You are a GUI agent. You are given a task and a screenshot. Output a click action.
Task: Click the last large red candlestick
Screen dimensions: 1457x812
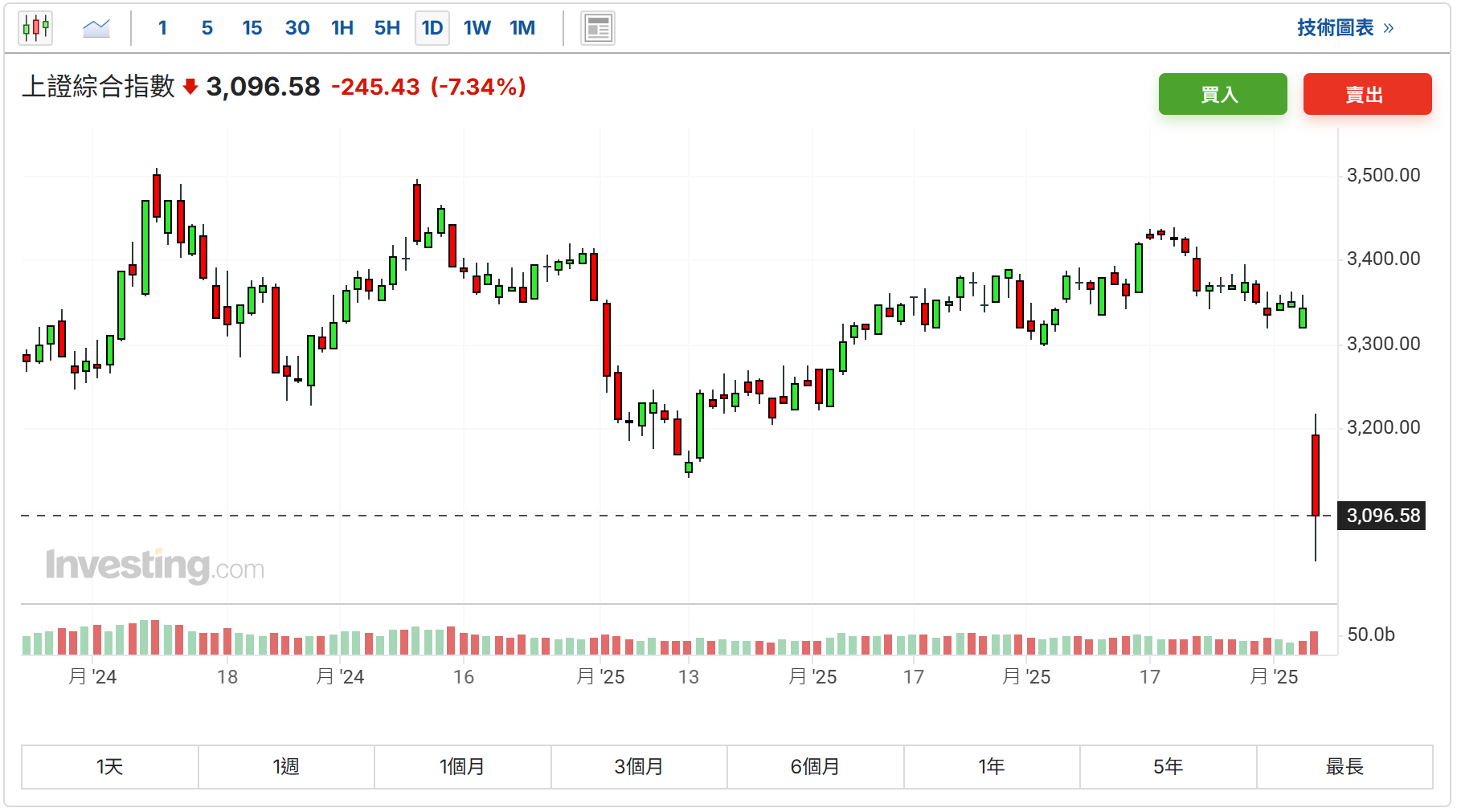pyautogui.click(x=1316, y=475)
